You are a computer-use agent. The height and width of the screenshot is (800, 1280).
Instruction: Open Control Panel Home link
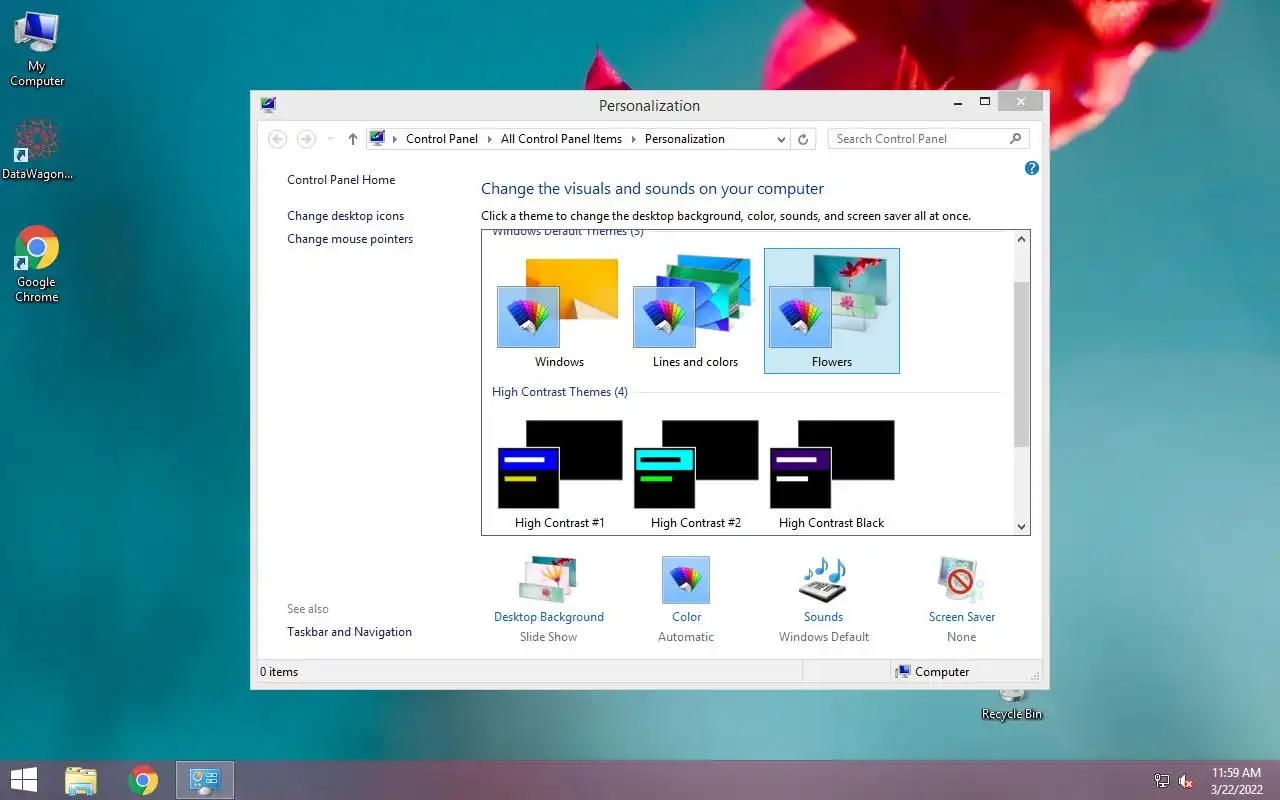pyautogui.click(x=341, y=180)
